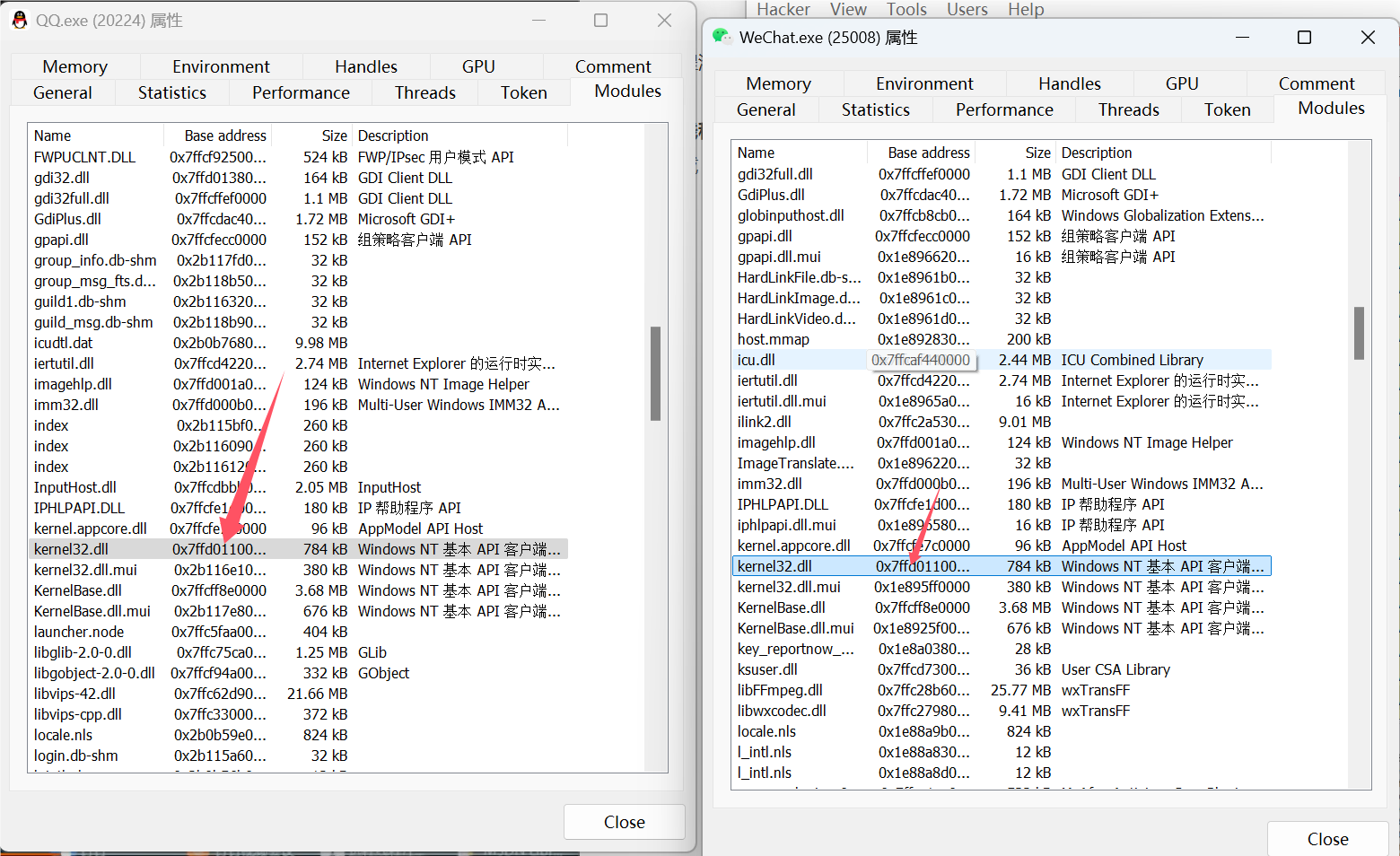Click QQ modules list scrollbar thumb

click(655, 373)
